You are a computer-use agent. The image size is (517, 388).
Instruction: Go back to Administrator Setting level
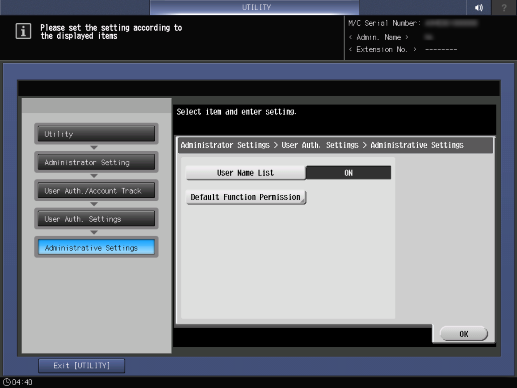point(96,162)
